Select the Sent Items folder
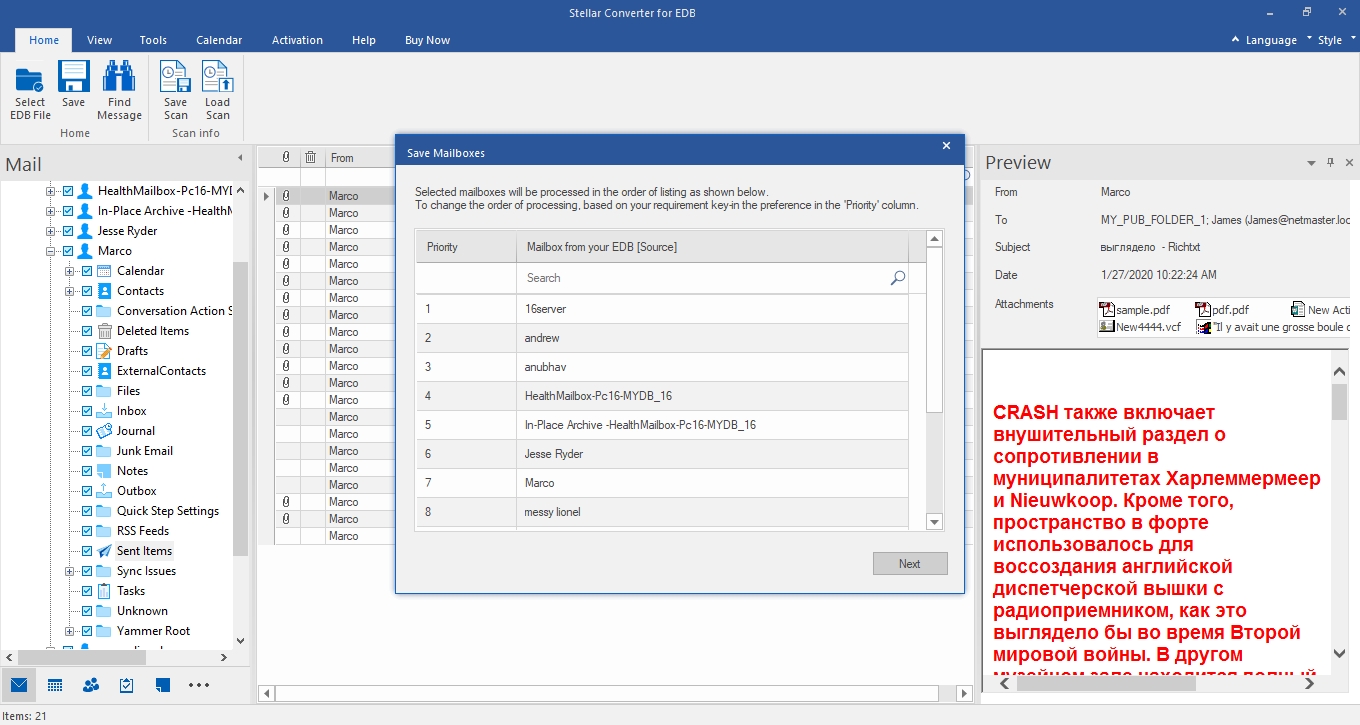1360x725 pixels. click(144, 551)
